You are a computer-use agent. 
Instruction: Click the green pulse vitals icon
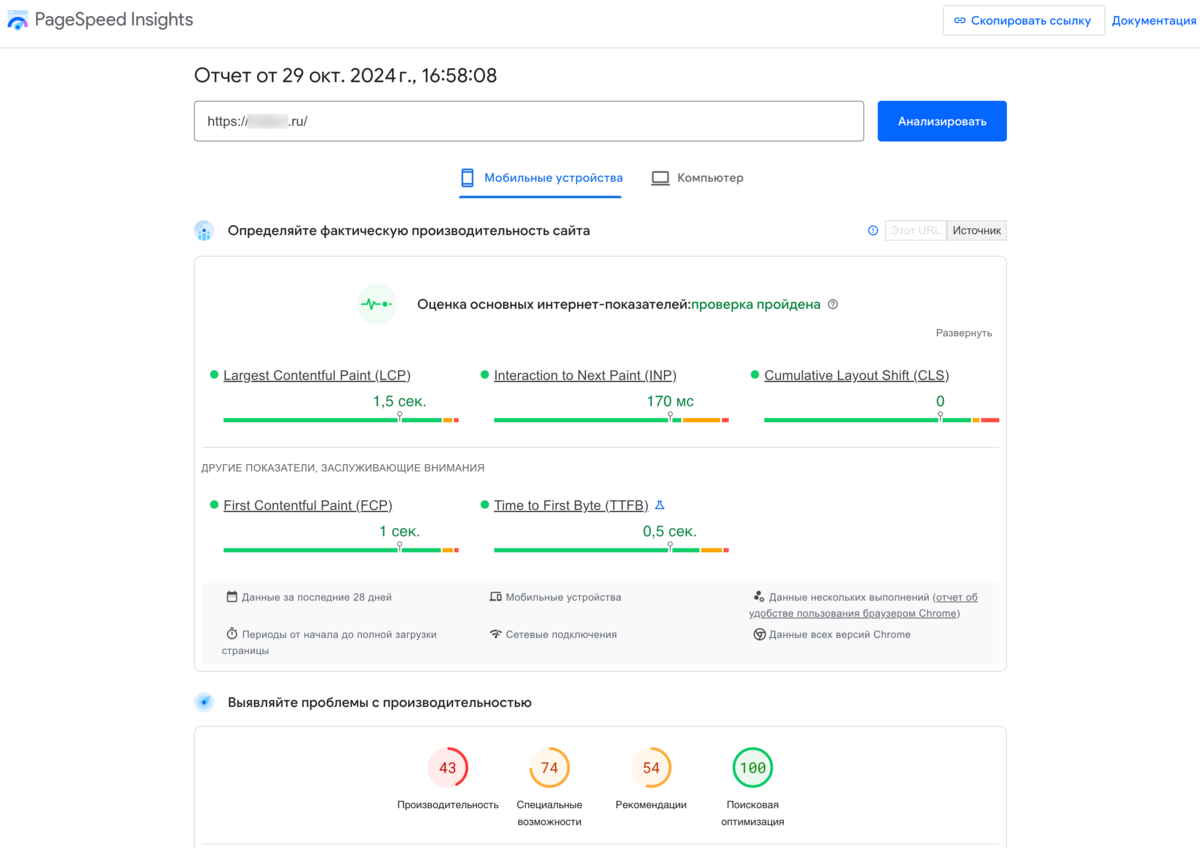click(x=376, y=304)
